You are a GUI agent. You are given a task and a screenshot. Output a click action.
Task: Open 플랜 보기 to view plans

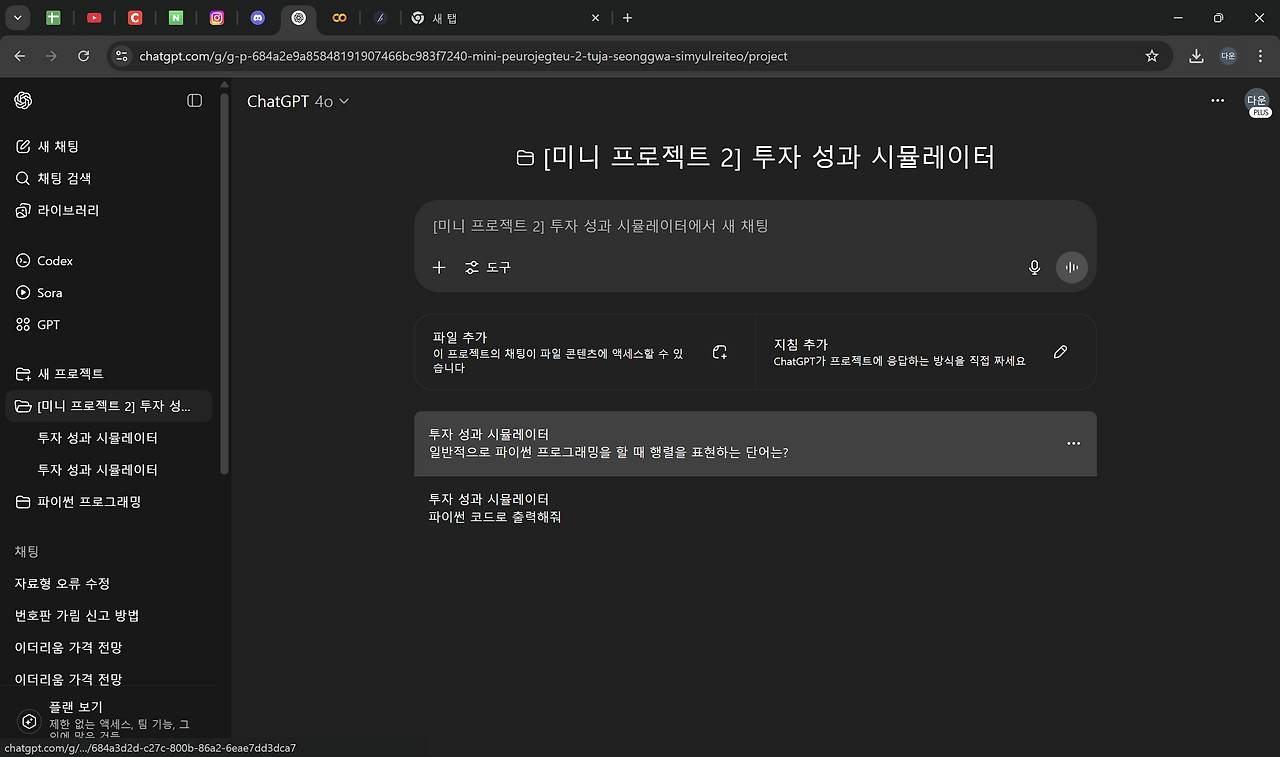coord(109,721)
